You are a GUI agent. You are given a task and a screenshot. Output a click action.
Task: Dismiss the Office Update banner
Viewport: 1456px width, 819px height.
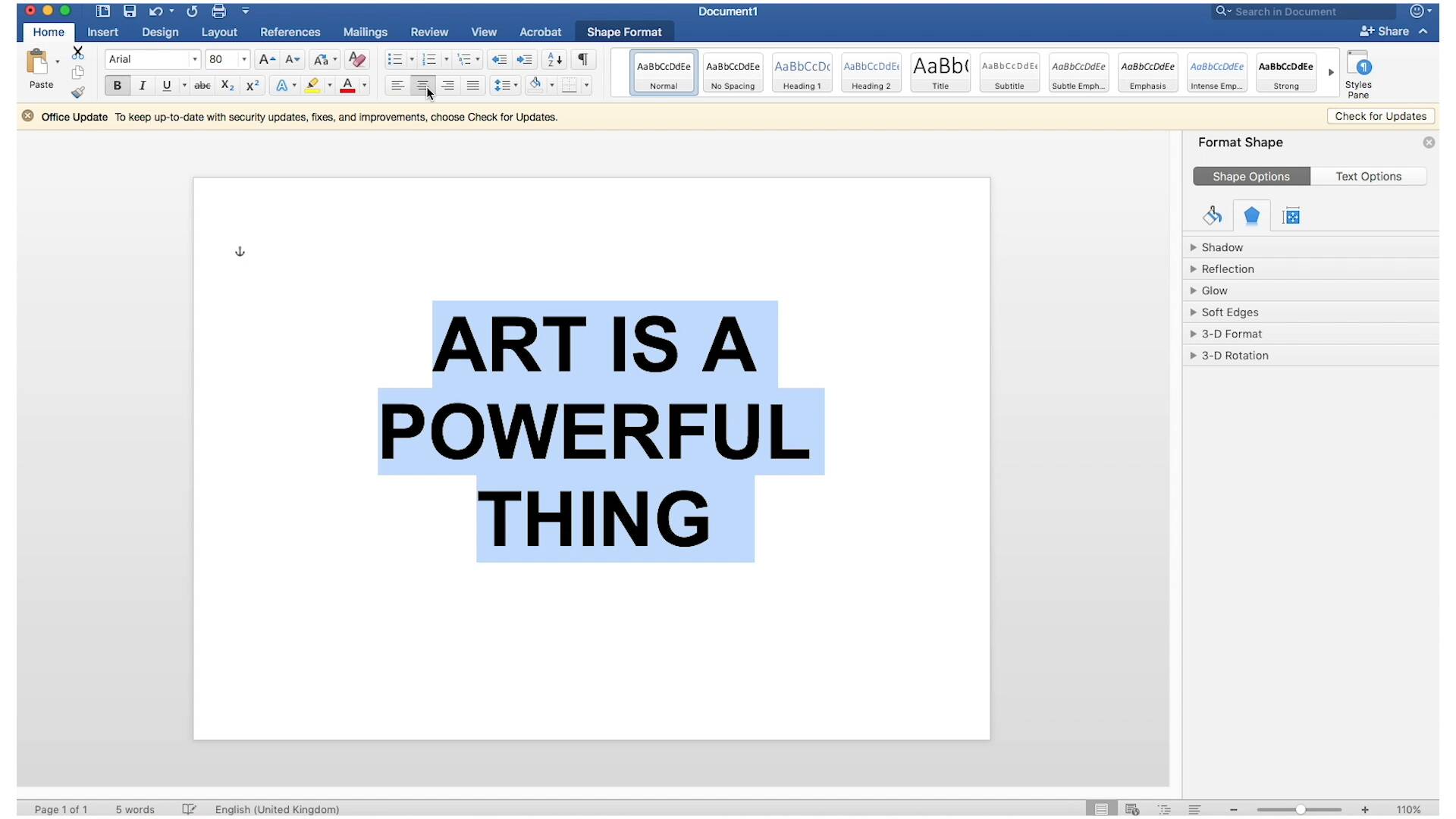(x=27, y=116)
